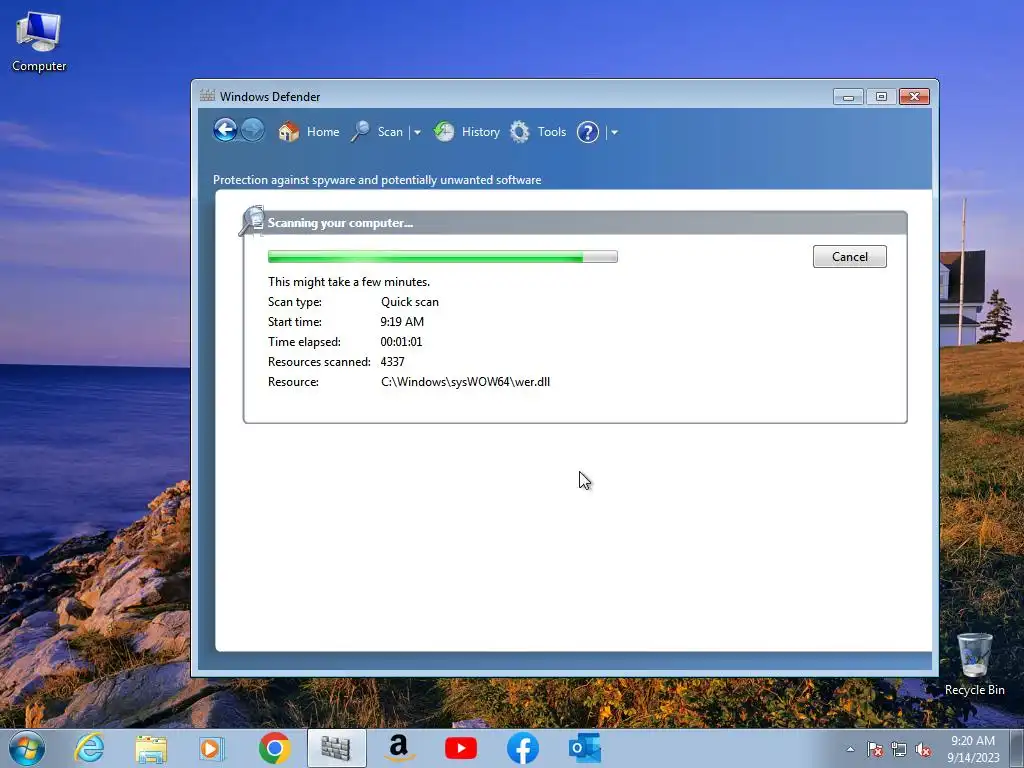Image resolution: width=1024 pixels, height=768 pixels.
Task: Close the Windows Defender window
Action: (914, 97)
